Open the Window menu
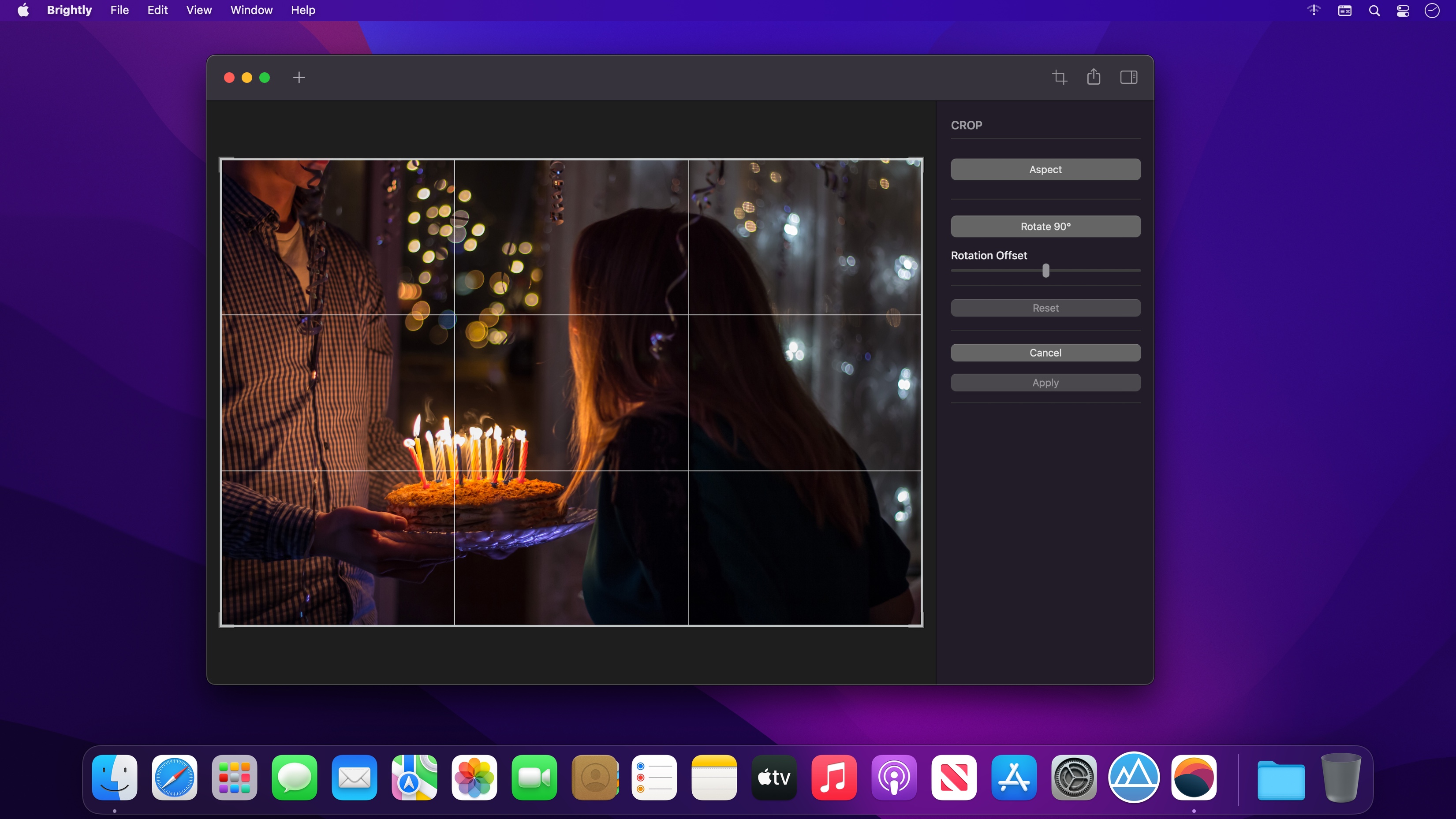This screenshot has width=1456, height=819. click(x=251, y=10)
